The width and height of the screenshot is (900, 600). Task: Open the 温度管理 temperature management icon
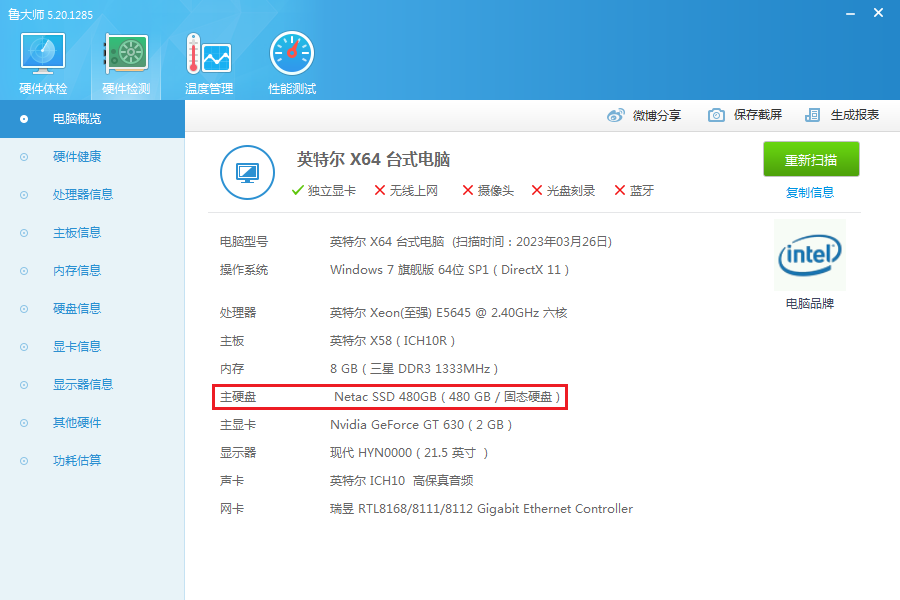coord(209,54)
